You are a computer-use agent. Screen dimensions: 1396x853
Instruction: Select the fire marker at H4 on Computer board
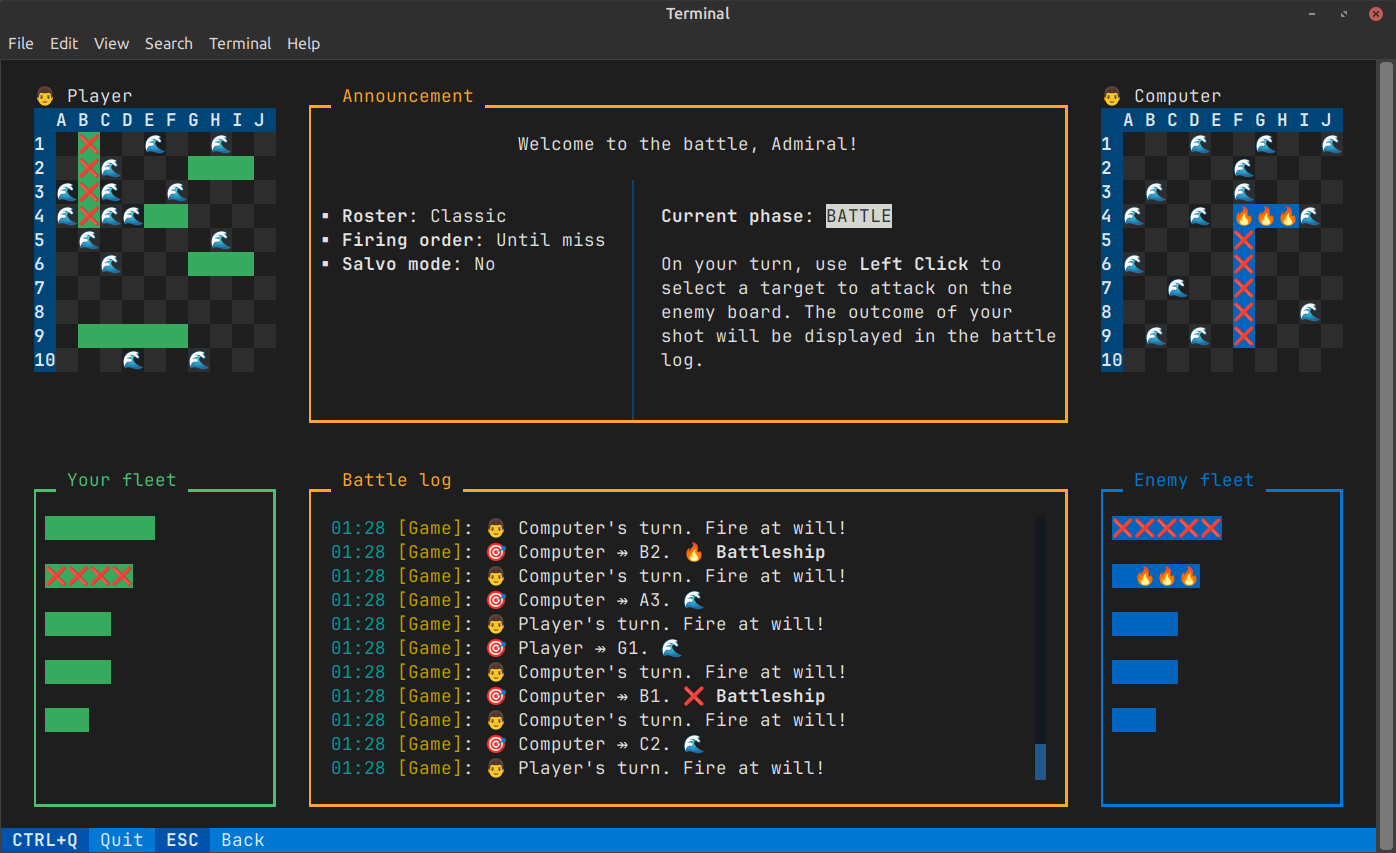1287,216
